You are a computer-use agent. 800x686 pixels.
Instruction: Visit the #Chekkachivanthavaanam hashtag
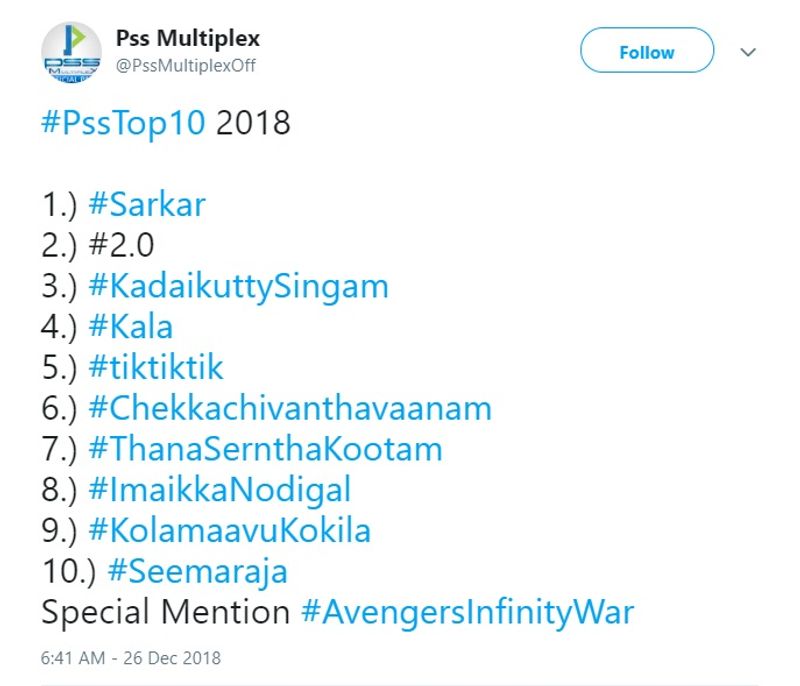[290, 408]
